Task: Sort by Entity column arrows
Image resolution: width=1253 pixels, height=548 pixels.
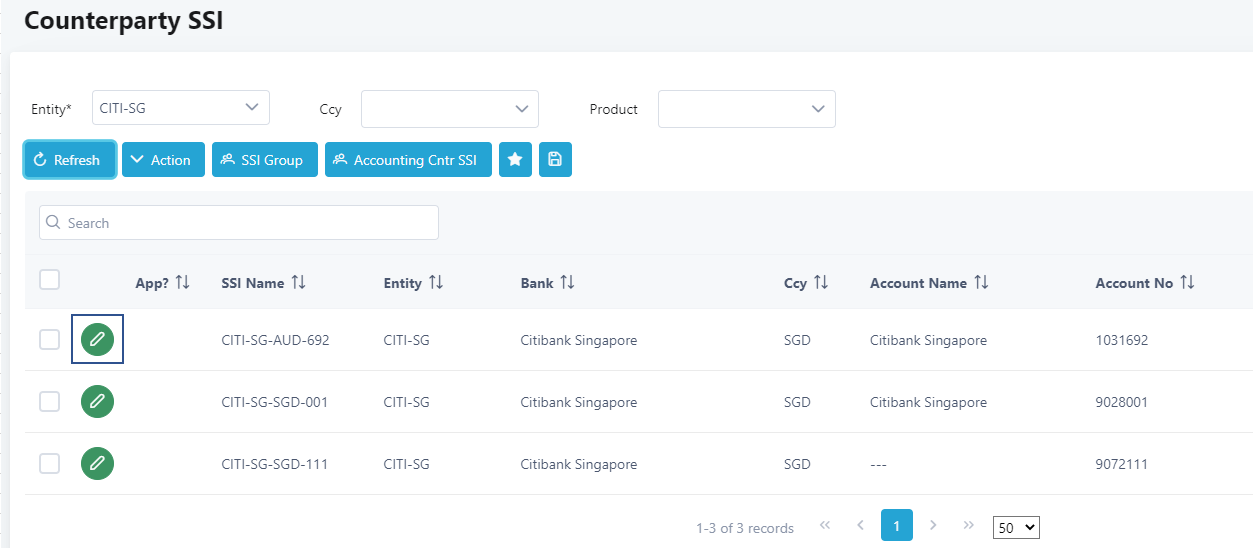Action: pos(435,283)
